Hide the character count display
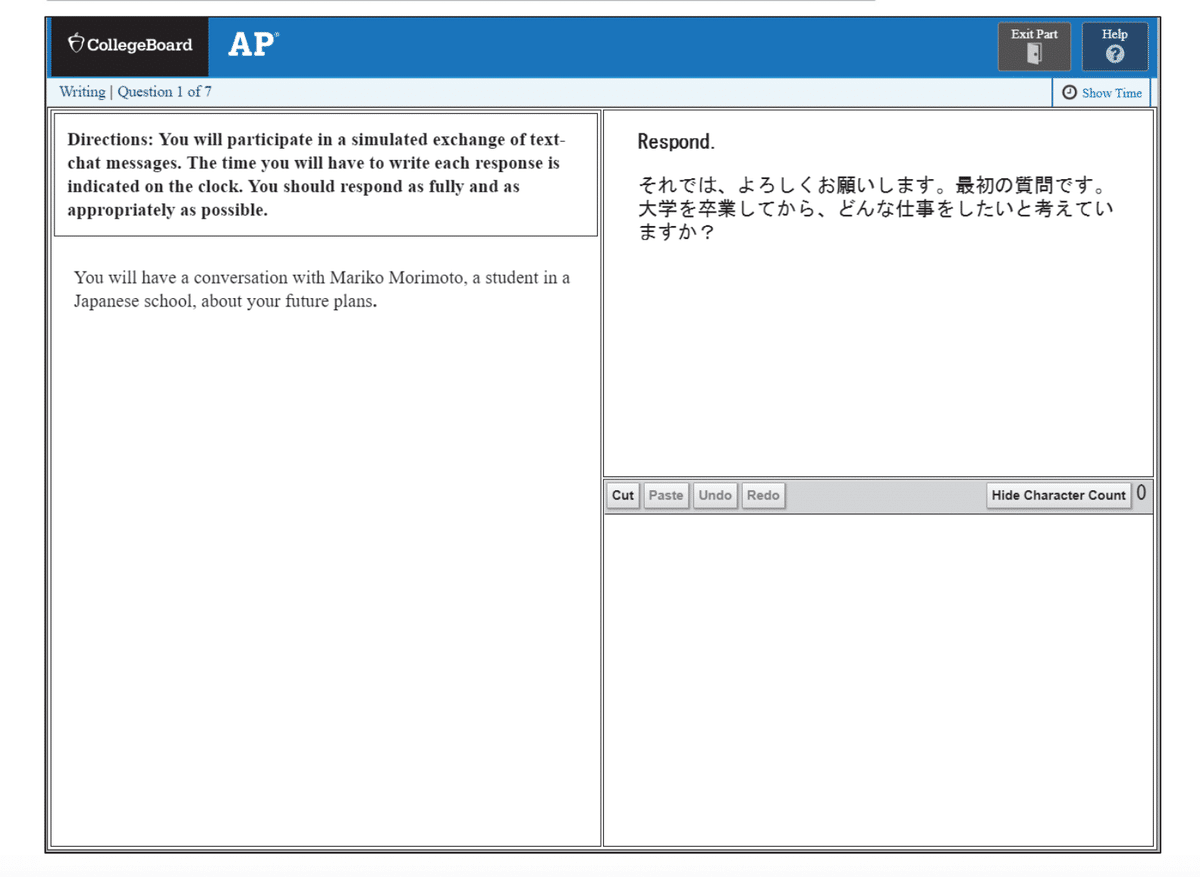The image size is (1200, 877). click(1058, 495)
